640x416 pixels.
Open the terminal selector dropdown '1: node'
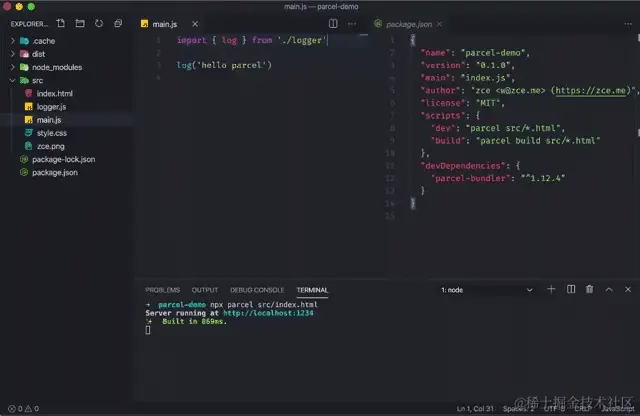pos(487,290)
